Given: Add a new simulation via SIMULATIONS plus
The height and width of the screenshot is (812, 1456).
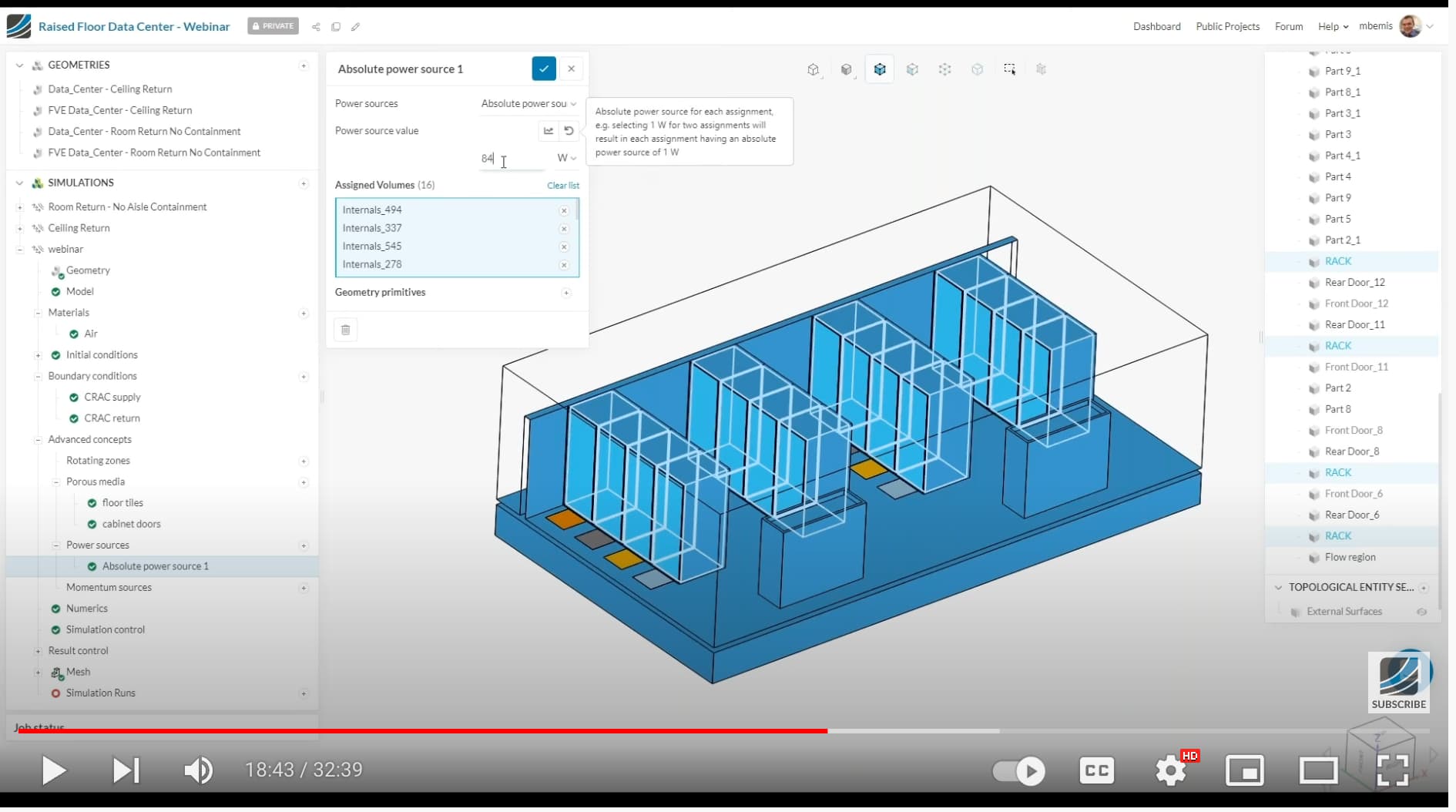Looking at the screenshot, I should click(x=304, y=183).
